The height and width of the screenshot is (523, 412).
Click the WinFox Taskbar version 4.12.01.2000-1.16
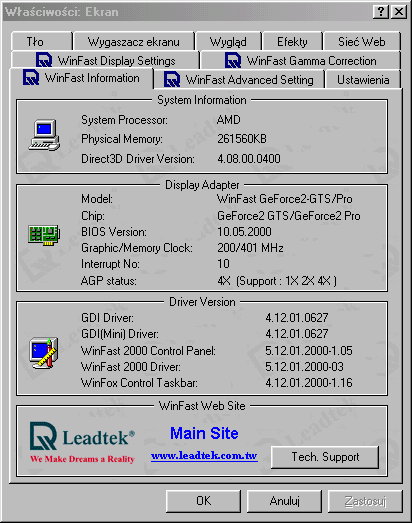coord(309,383)
